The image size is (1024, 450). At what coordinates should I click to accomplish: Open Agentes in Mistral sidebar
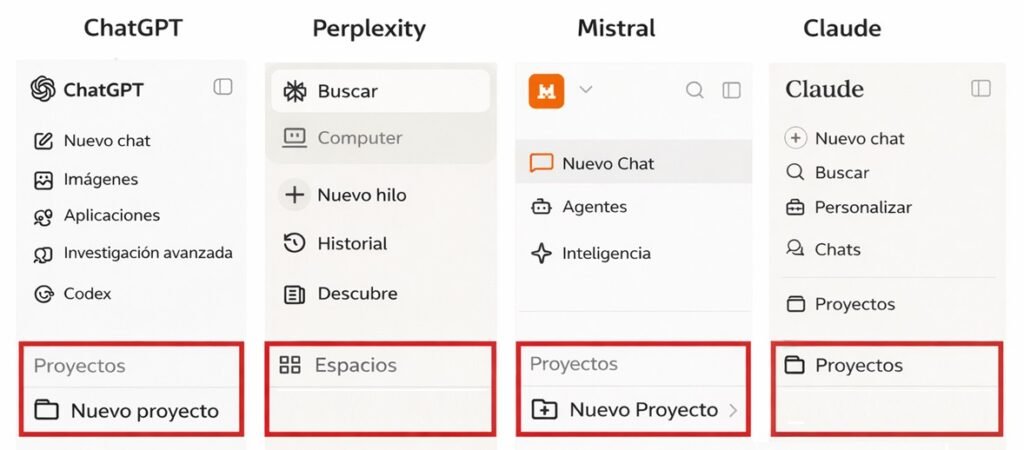pyautogui.click(x=594, y=207)
